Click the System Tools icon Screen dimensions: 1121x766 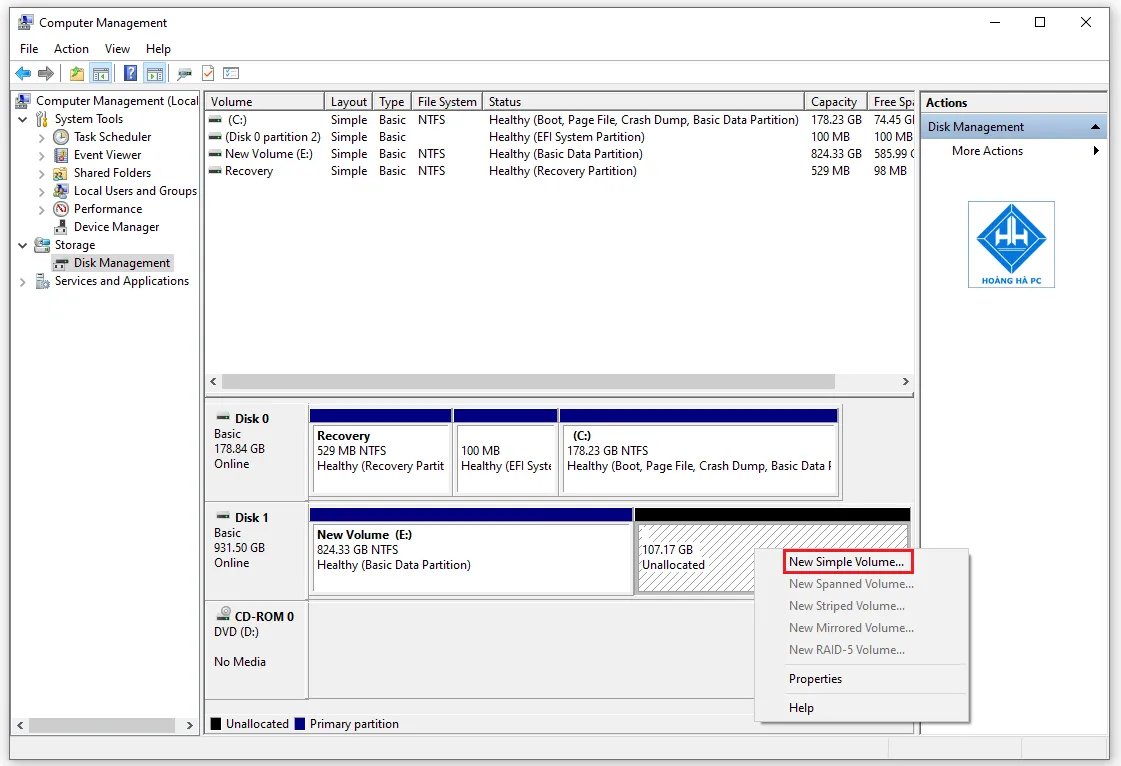[x=42, y=119]
